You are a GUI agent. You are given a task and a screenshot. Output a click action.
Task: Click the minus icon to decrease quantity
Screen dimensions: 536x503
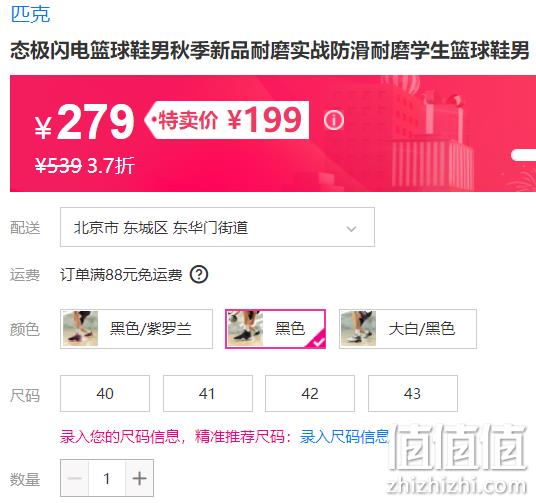point(75,478)
